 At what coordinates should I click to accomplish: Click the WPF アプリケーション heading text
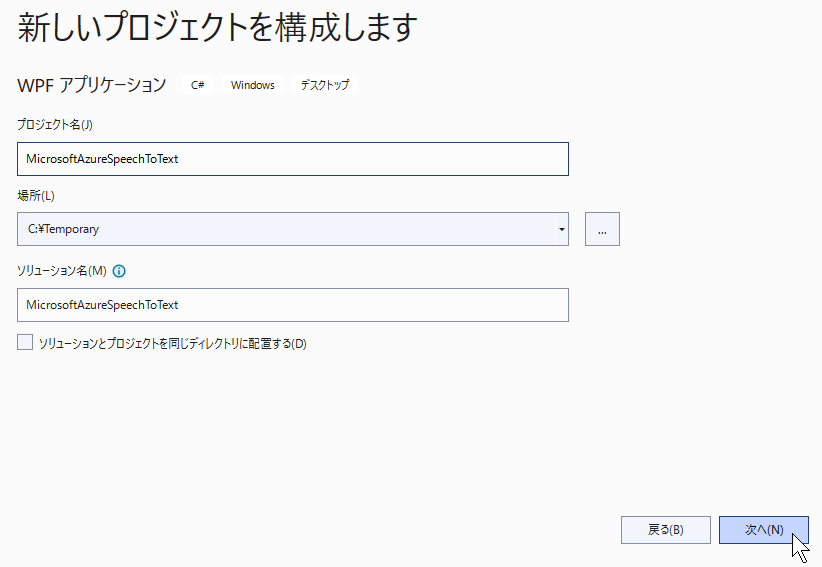[x=92, y=85]
